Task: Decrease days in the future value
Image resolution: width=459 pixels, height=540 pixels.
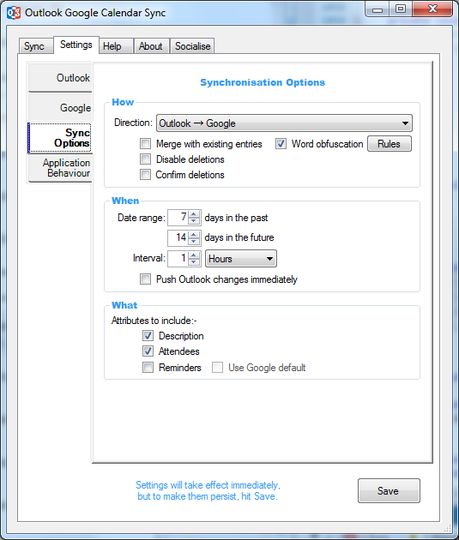Action: pyautogui.click(x=194, y=241)
